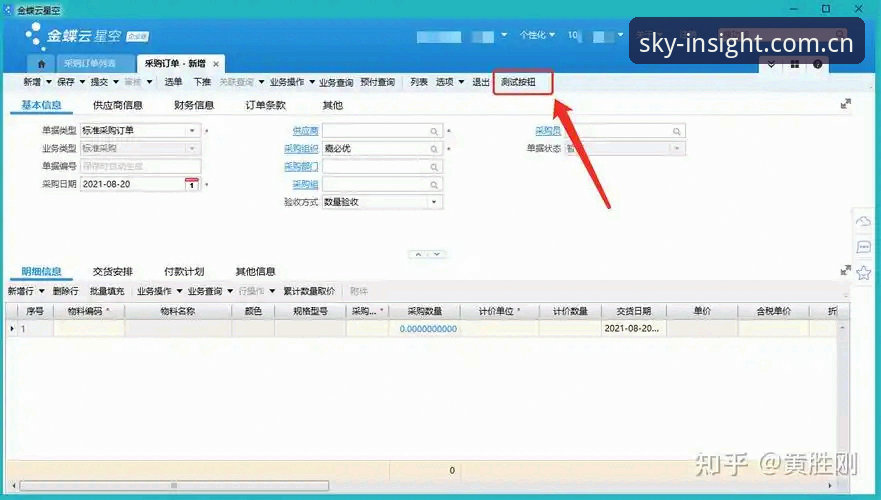Click the 含税单价 column header

coord(774,311)
